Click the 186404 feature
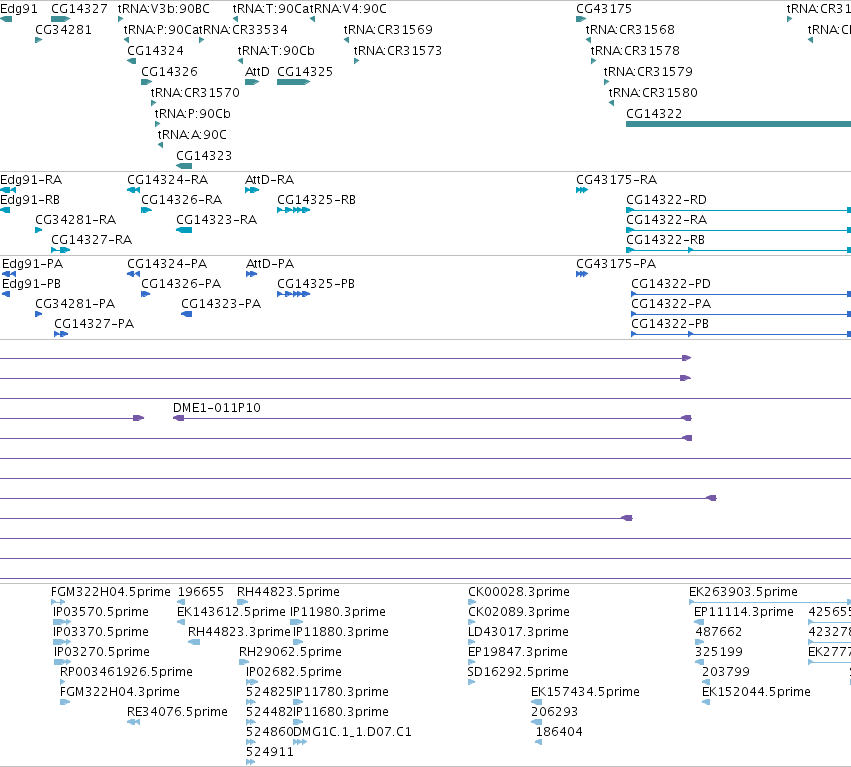This screenshot has height=767, width=851. coord(538,742)
